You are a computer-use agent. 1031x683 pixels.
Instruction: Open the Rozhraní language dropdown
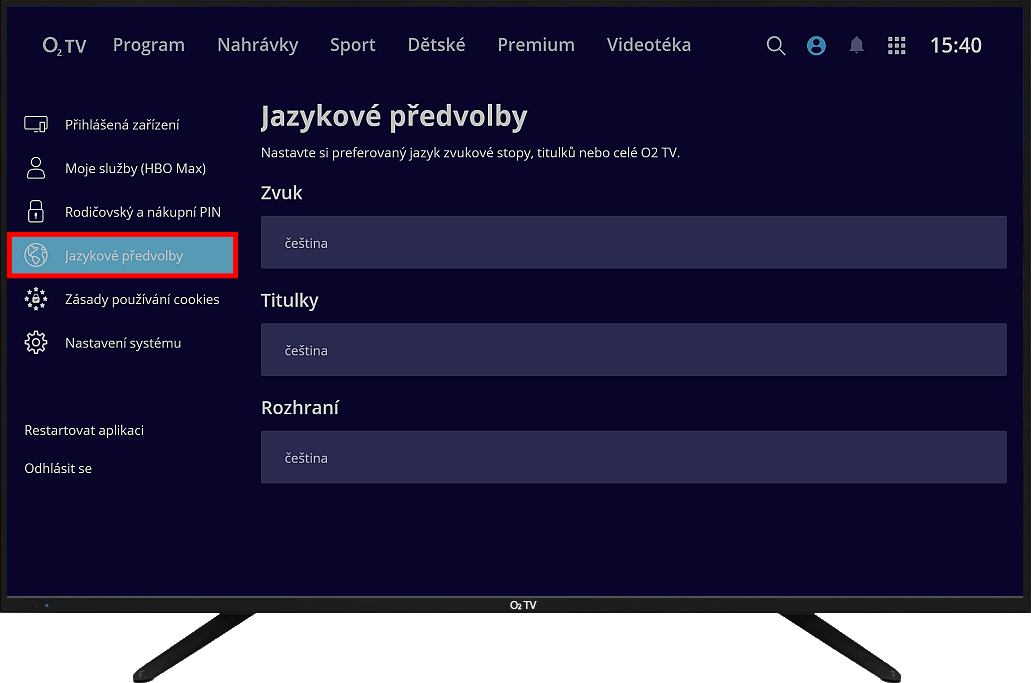click(x=633, y=458)
